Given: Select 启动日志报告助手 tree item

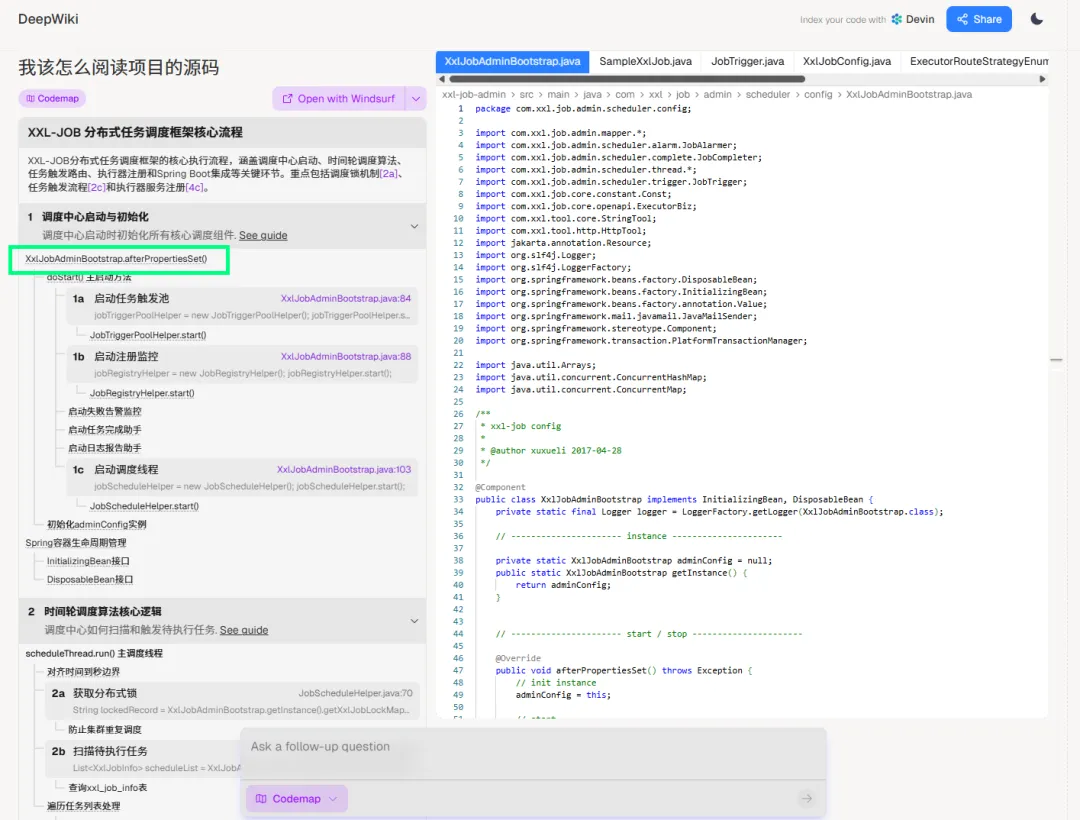Looking at the screenshot, I should click(105, 448).
